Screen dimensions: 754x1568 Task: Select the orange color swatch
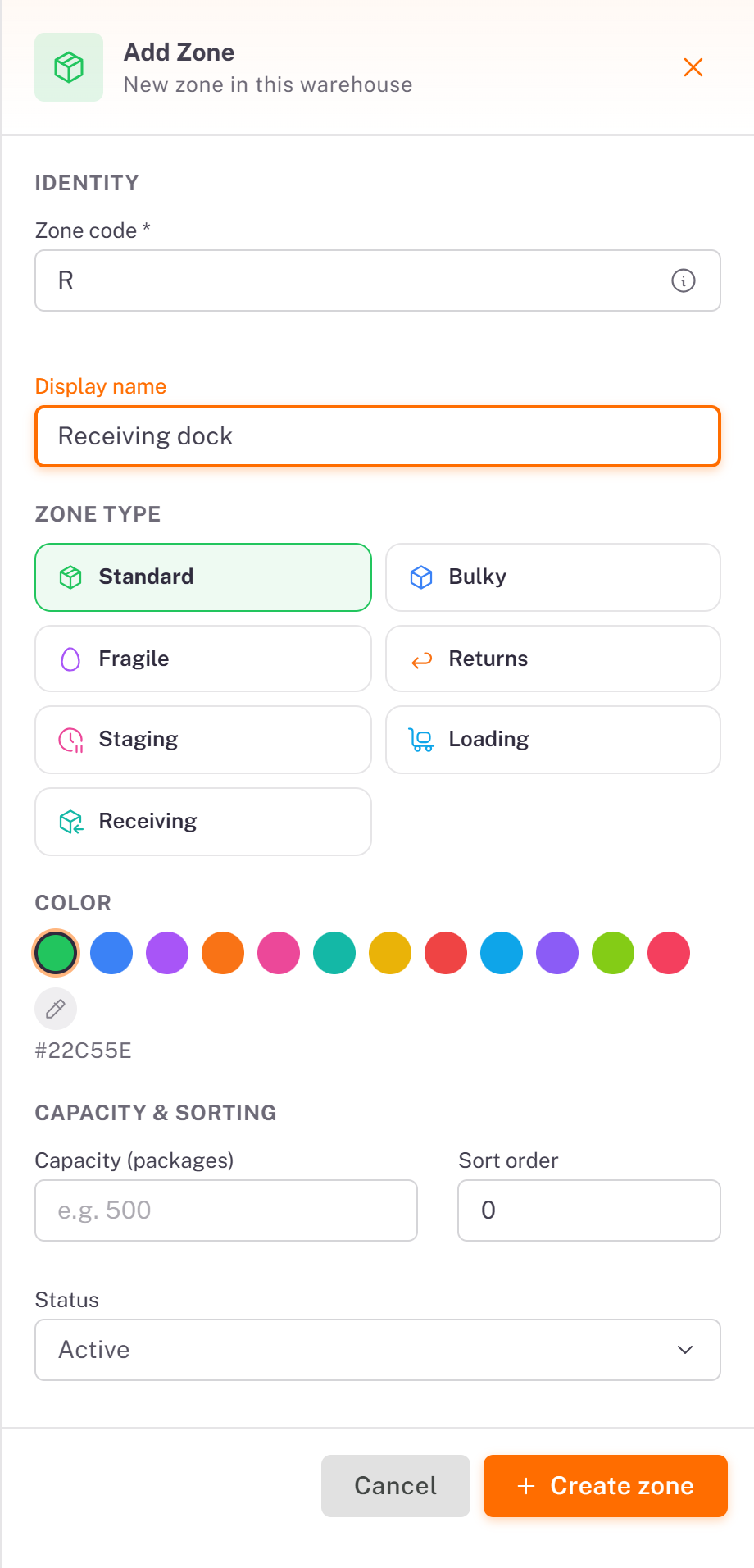(x=223, y=953)
